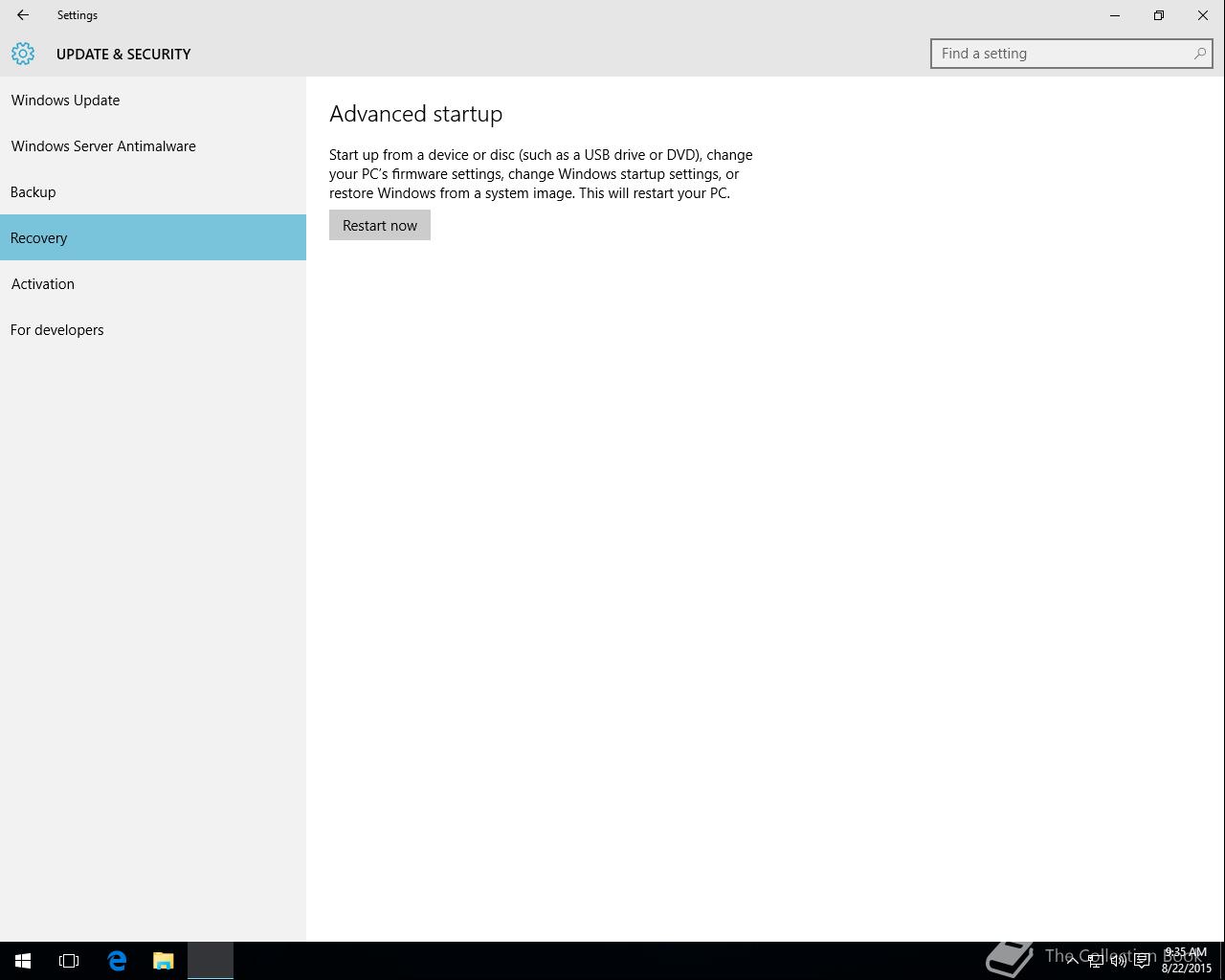The image size is (1225, 980).
Task: Click the search magnifier icon
Action: (1199, 54)
